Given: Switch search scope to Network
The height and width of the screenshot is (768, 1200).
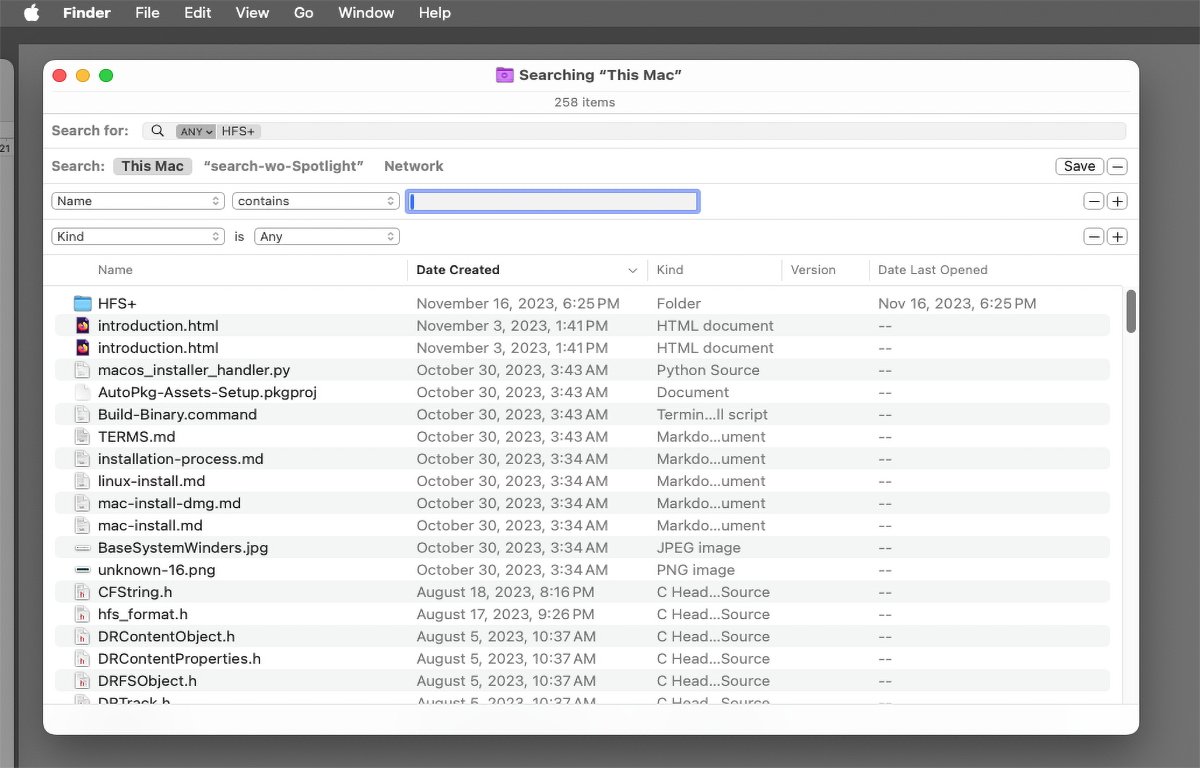Looking at the screenshot, I should [x=413, y=166].
